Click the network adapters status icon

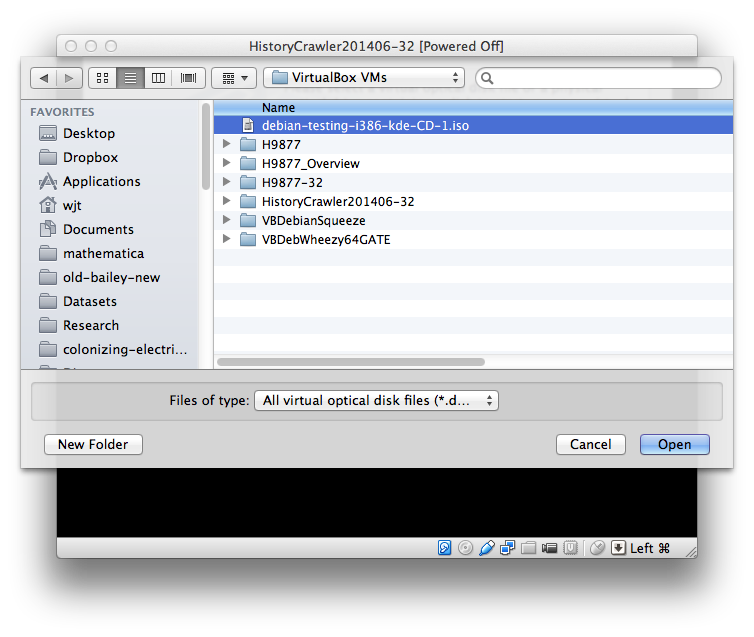(x=508, y=548)
